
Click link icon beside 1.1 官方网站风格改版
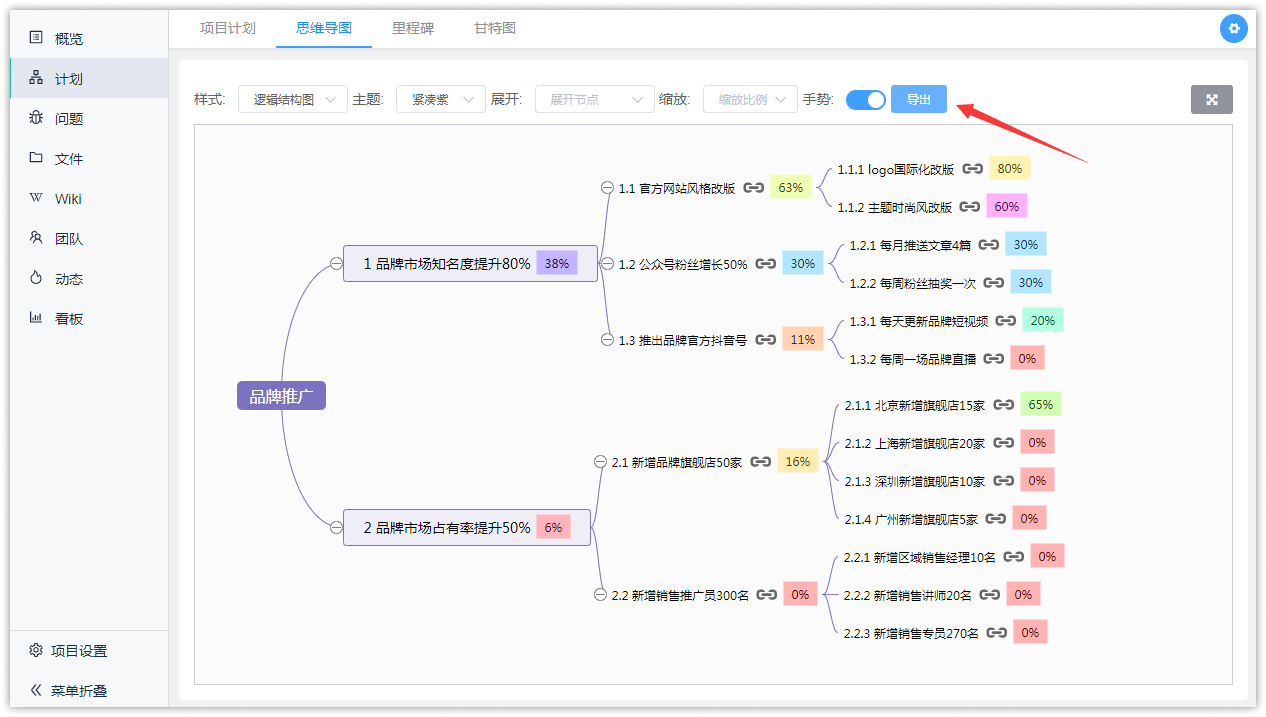point(754,187)
